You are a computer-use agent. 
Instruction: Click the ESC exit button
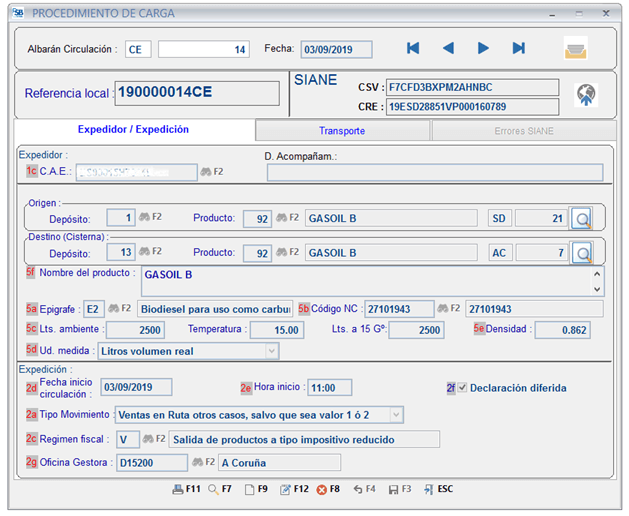point(438,490)
